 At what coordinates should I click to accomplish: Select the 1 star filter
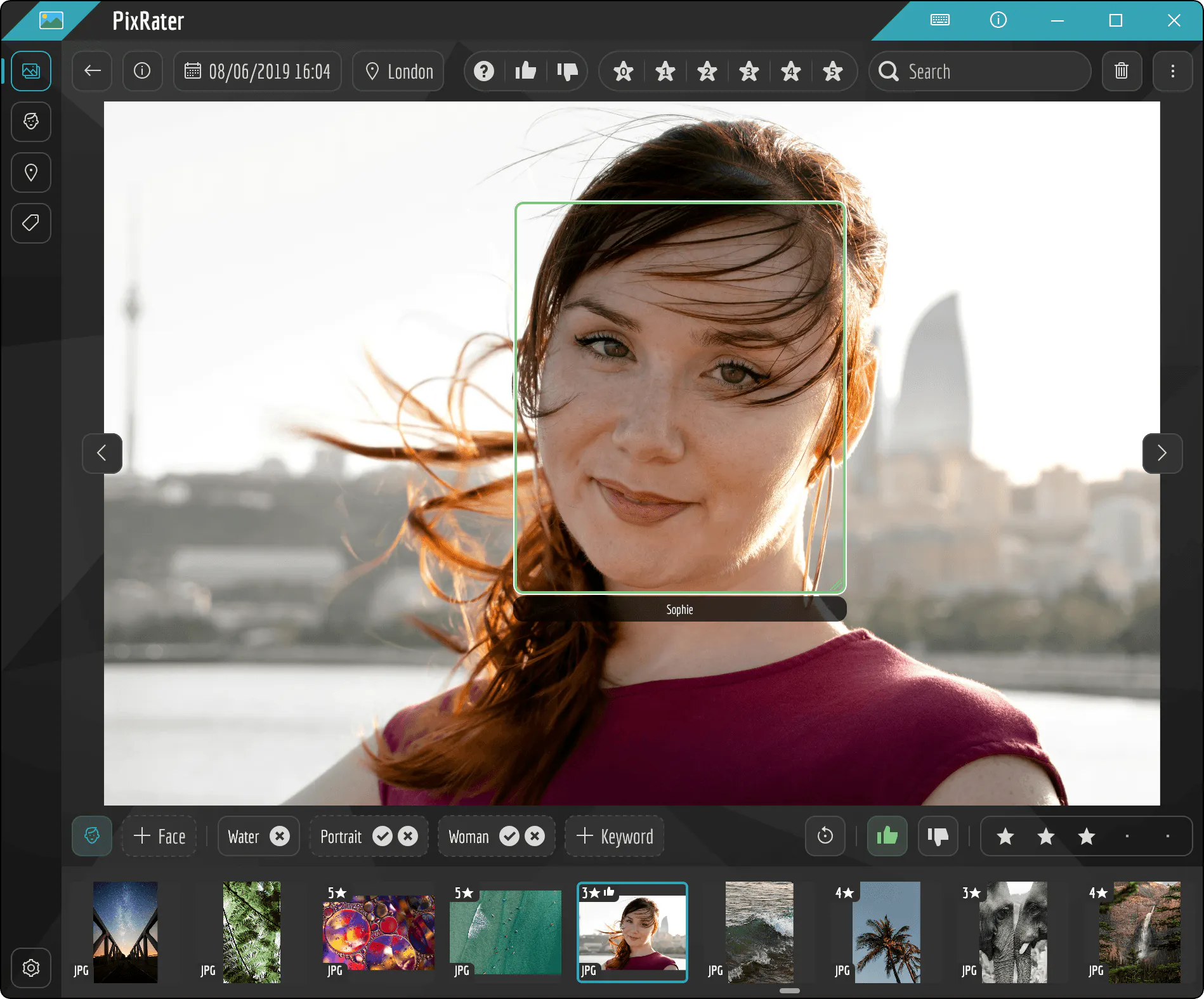point(665,71)
